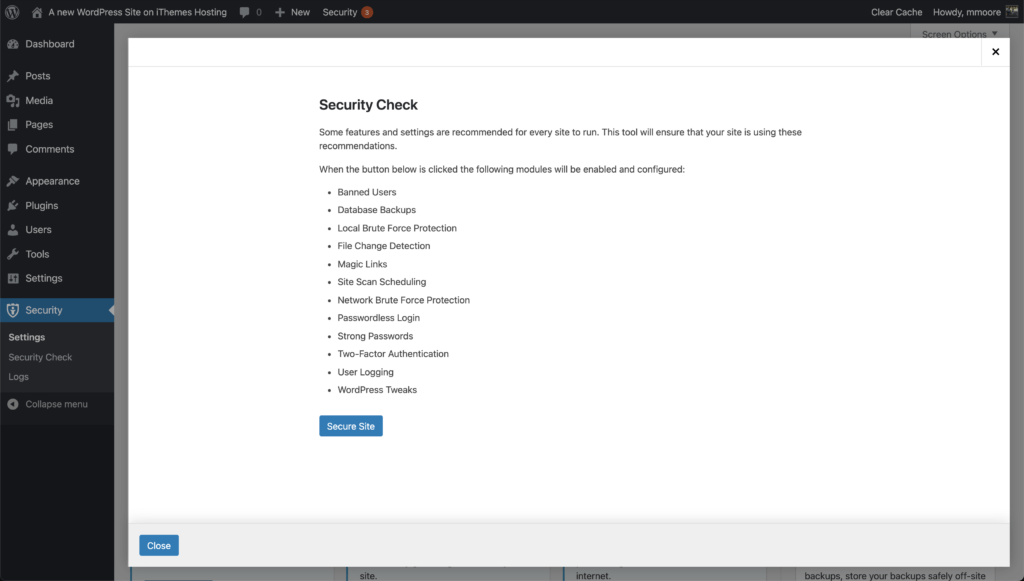Click Two-Factor Authentication list item
This screenshot has width=1024, height=581.
click(393, 354)
